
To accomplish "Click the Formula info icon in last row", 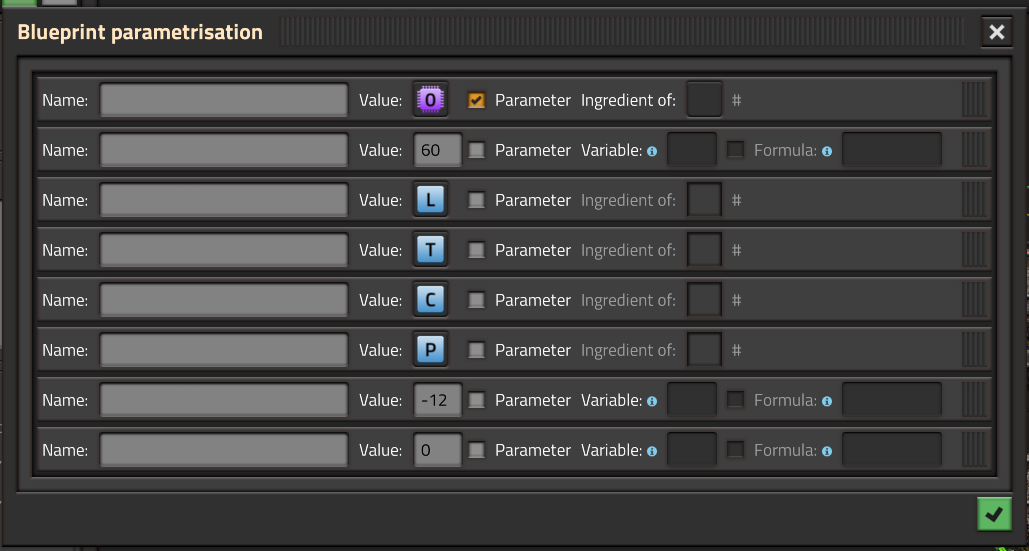I will coord(827,451).
